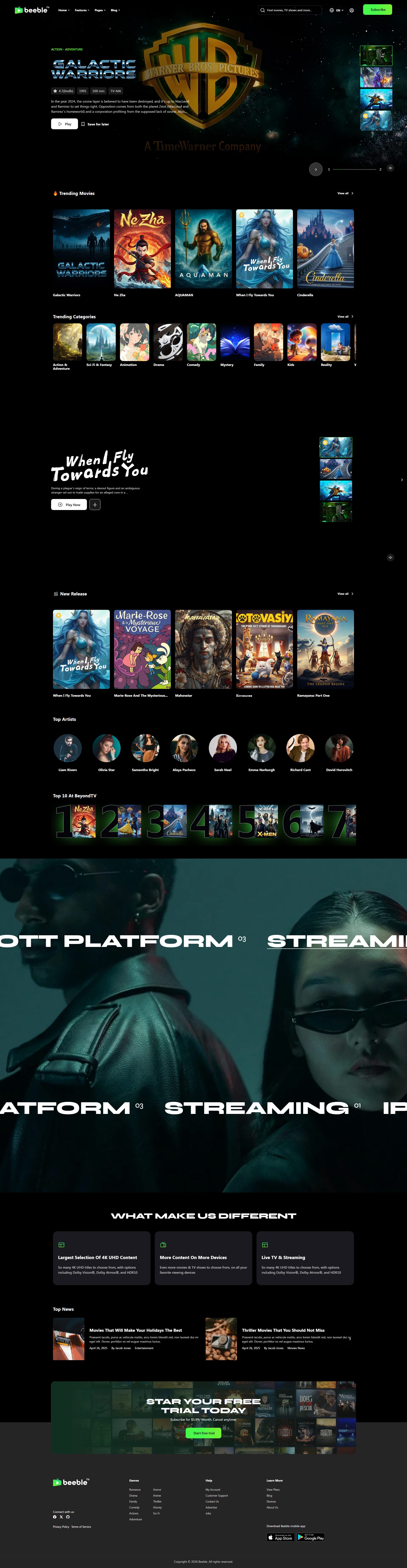The width and height of the screenshot is (407, 1568).
Task: Open the Privacy Policy link
Action: point(61,1527)
